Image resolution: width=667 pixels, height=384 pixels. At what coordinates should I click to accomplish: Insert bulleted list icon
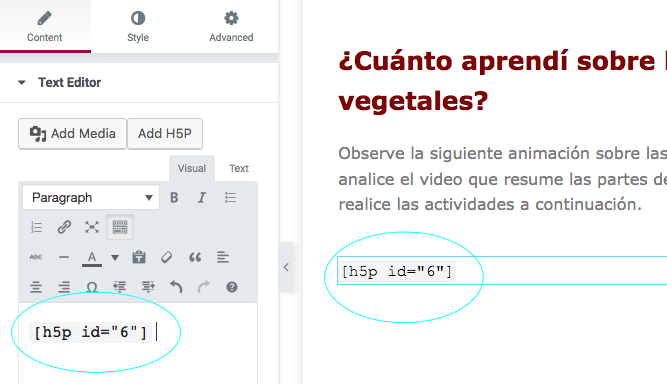[x=230, y=198]
